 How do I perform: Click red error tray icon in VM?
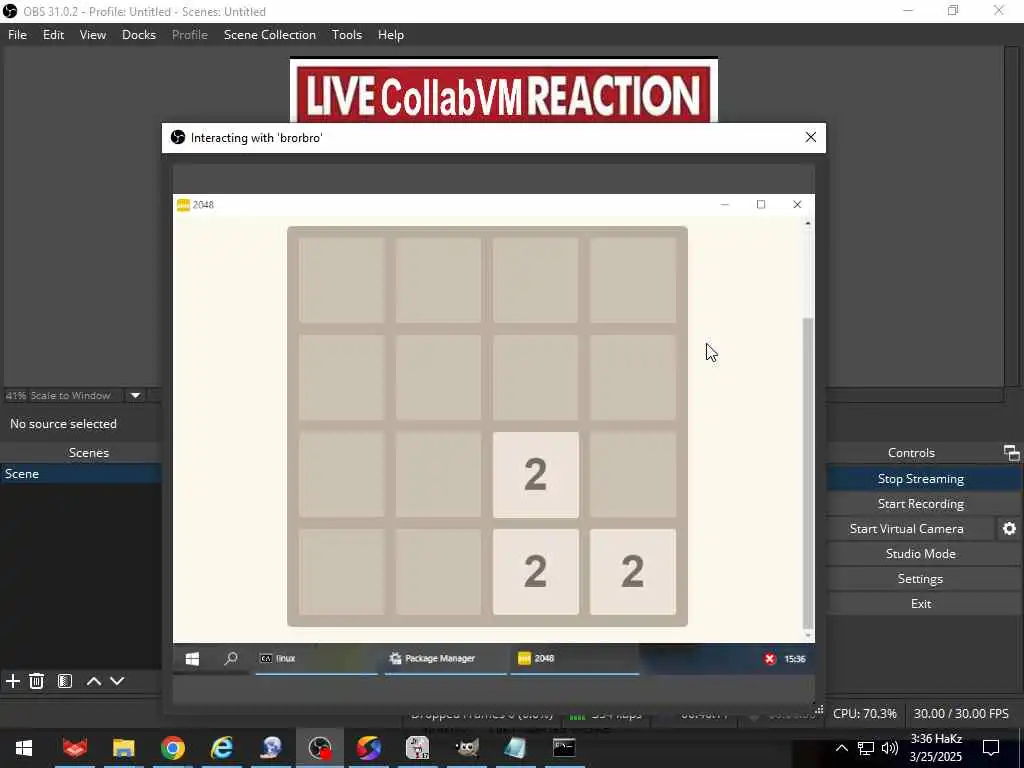coord(770,658)
